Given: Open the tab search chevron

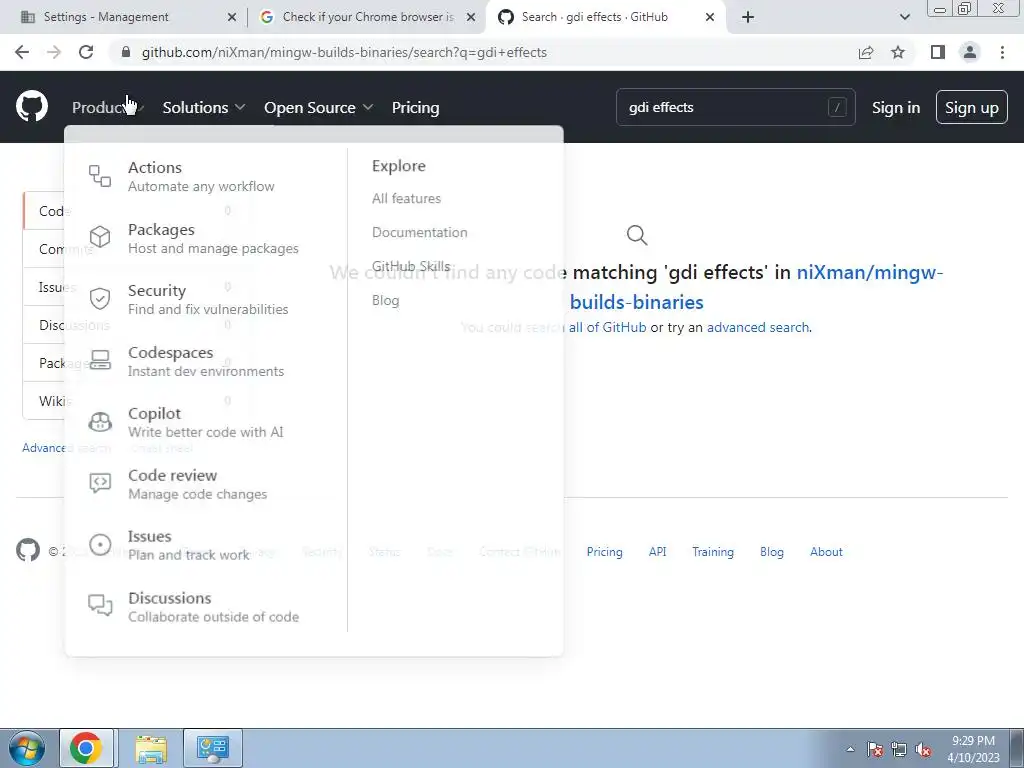Looking at the screenshot, I should (904, 17).
